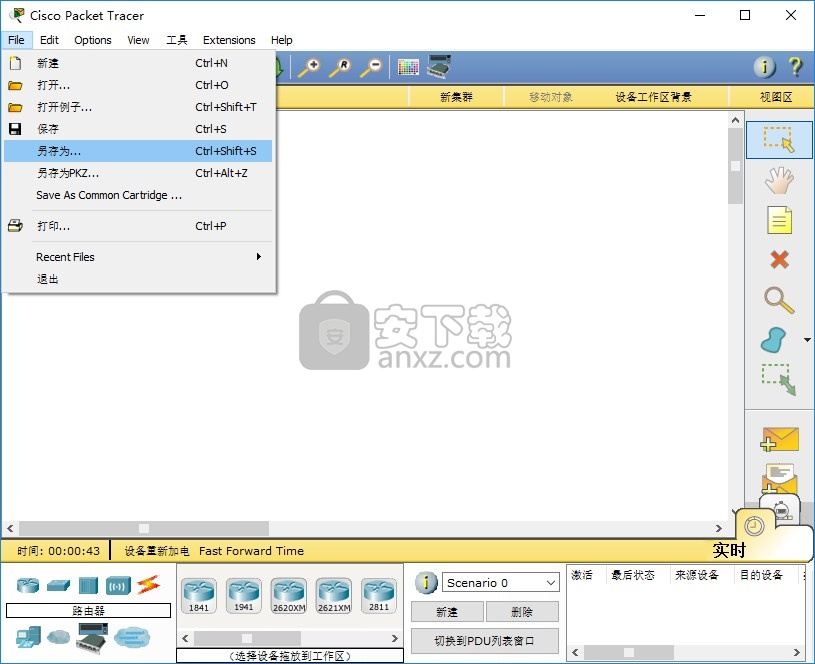Select the red X Delete tool
The image size is (815, 664).
click(x=779, y=259)
